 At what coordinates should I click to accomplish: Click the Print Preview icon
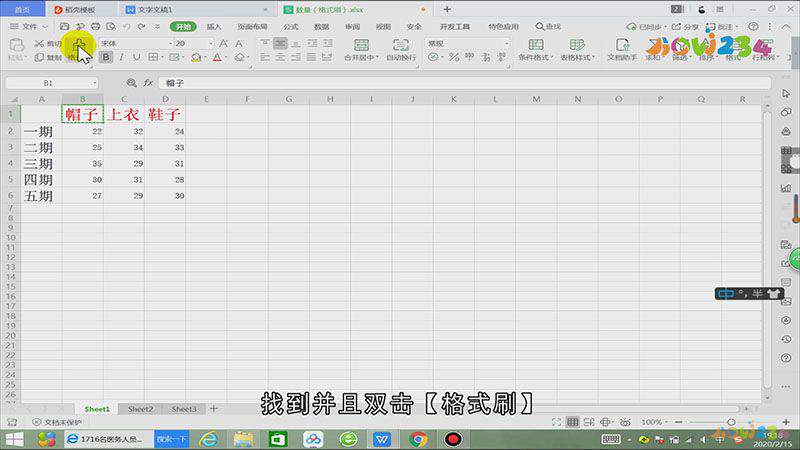point(111,26)
